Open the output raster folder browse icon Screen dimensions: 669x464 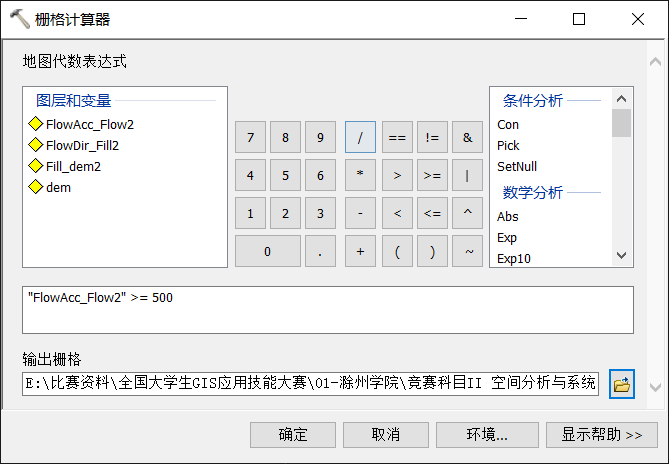point(622,384)
